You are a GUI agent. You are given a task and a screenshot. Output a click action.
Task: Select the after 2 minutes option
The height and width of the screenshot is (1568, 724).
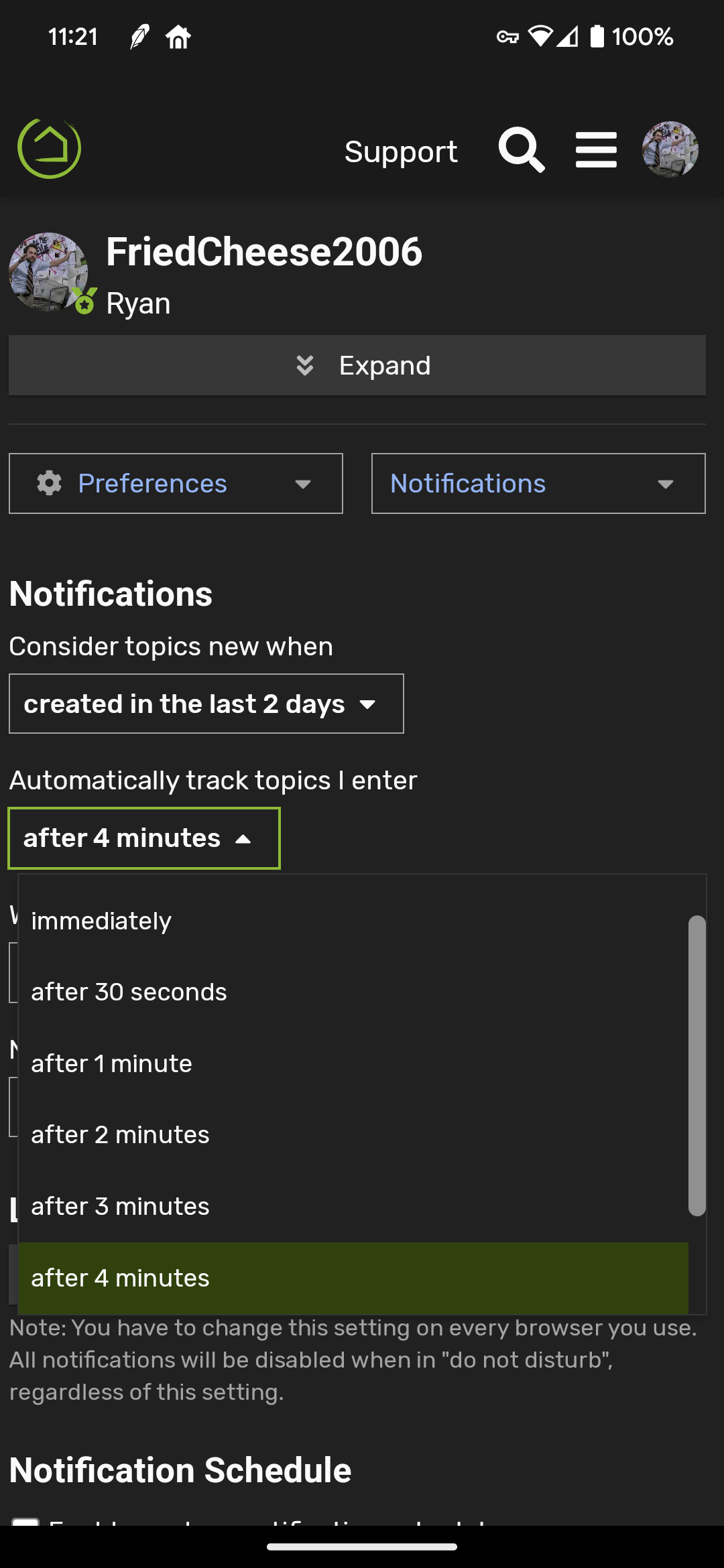coord(119,1134)
